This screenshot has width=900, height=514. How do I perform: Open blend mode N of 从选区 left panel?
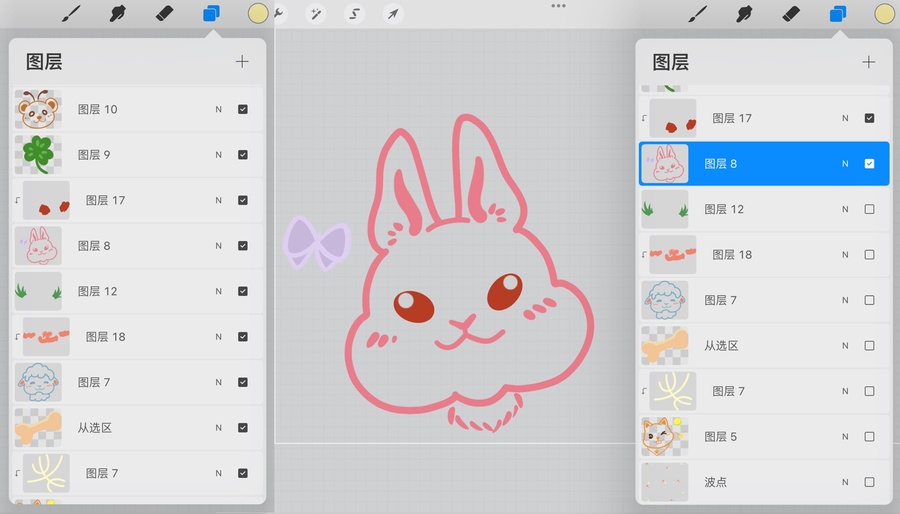pyautogui.click(x=219, y=428)
